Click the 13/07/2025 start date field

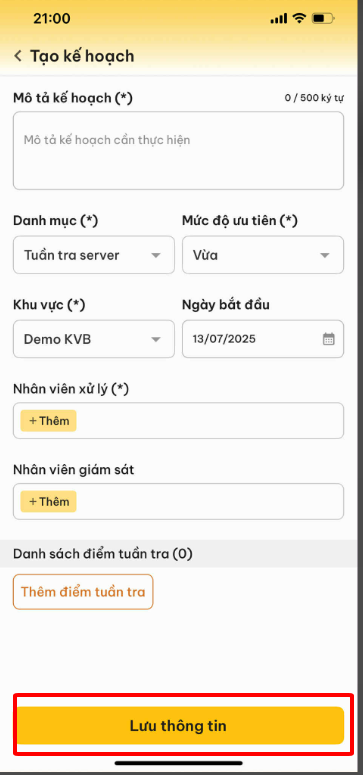click(263, 339)
